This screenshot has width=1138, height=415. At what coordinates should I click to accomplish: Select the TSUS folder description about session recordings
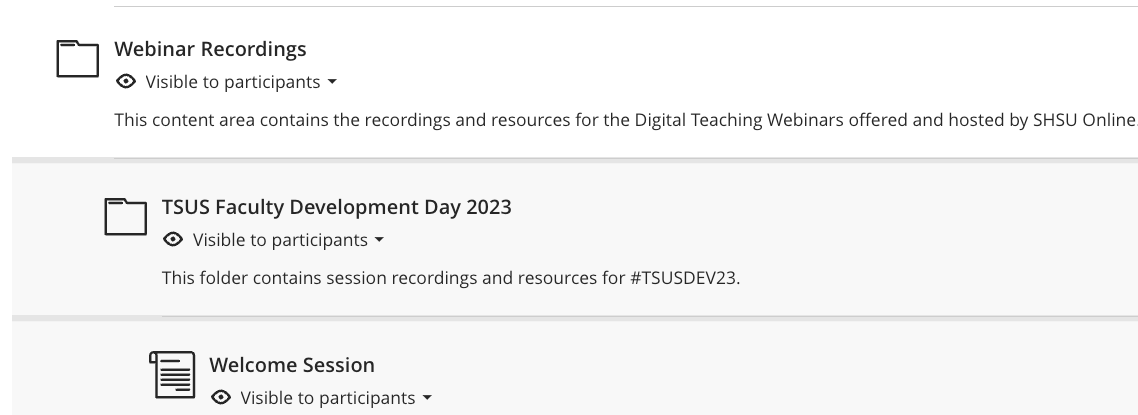[451, 279]
